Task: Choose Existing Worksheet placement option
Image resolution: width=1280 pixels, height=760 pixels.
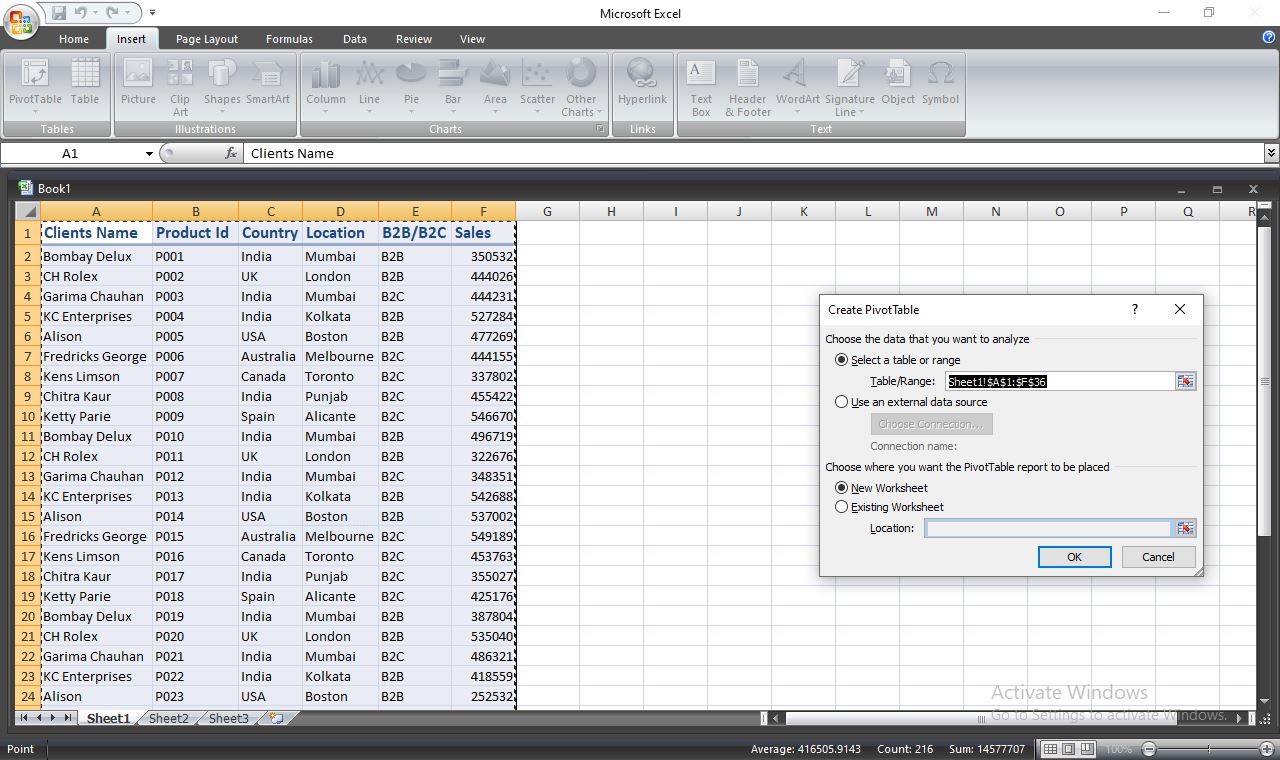Action: pos(889,507)
